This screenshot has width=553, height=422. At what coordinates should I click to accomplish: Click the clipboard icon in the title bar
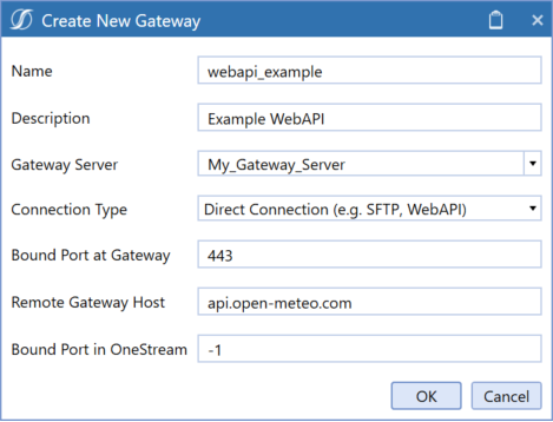[x=496, y=20]
